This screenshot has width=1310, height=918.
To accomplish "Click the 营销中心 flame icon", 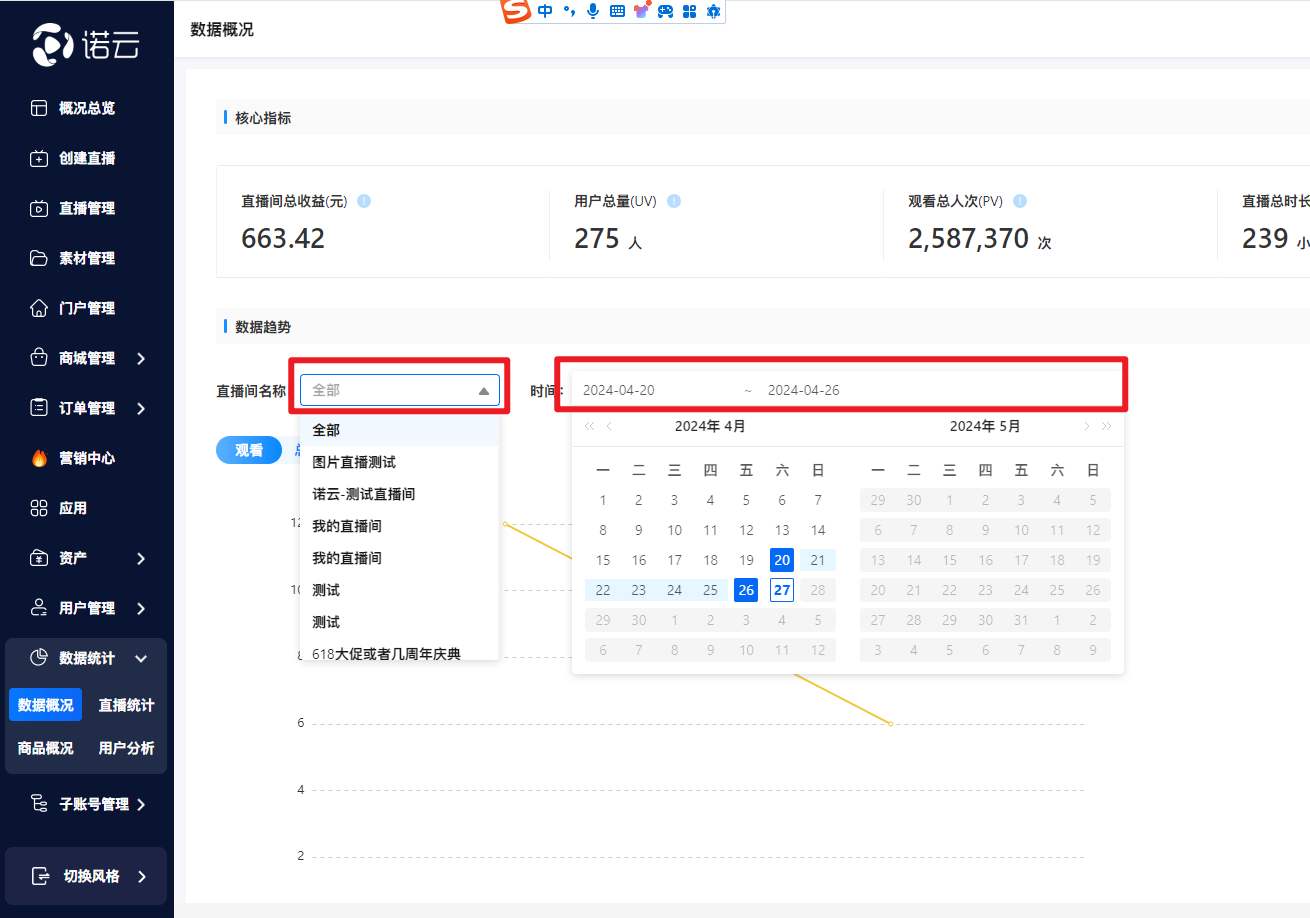I will pos(39,458).
